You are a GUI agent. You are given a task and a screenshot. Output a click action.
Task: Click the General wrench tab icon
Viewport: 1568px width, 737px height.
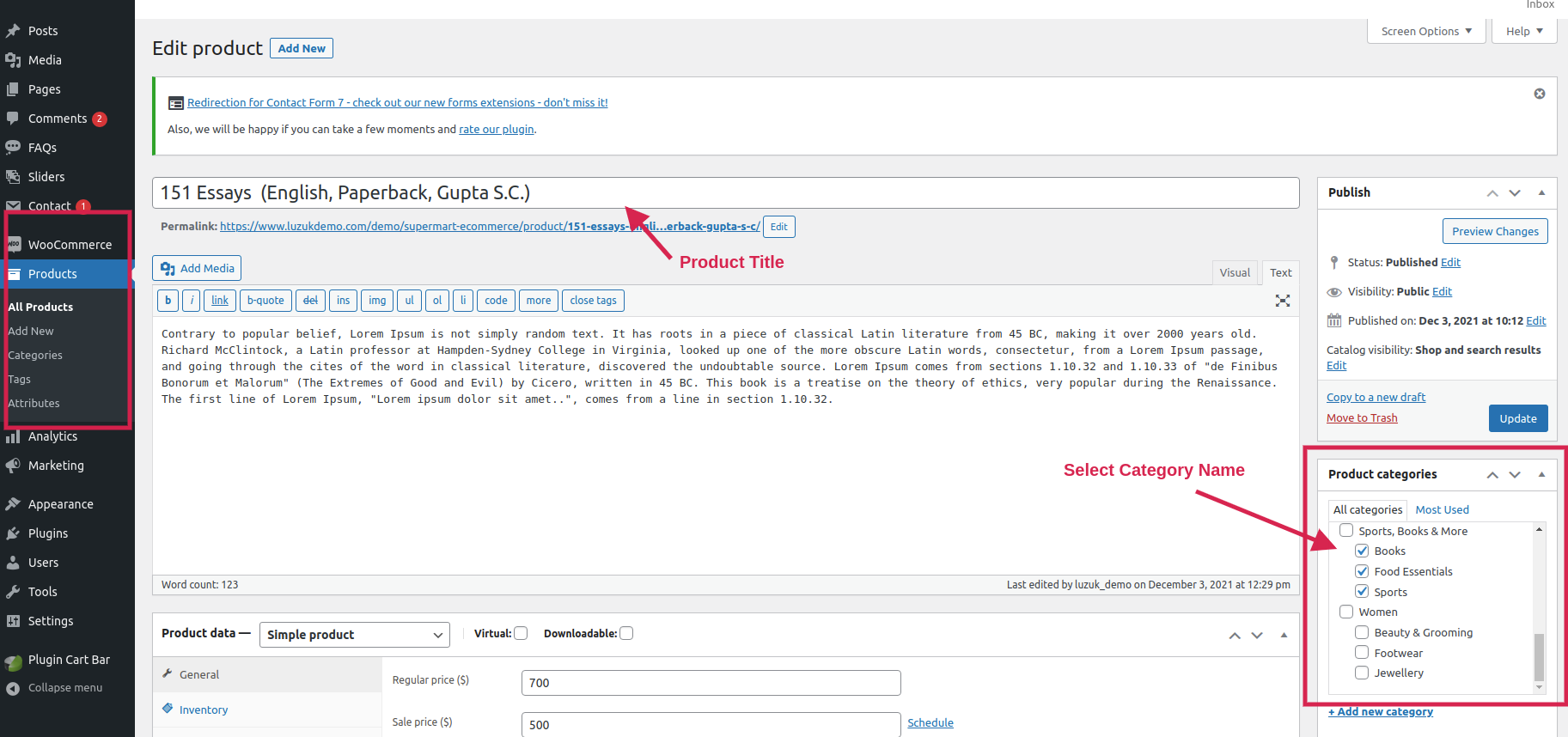[168, 673]
